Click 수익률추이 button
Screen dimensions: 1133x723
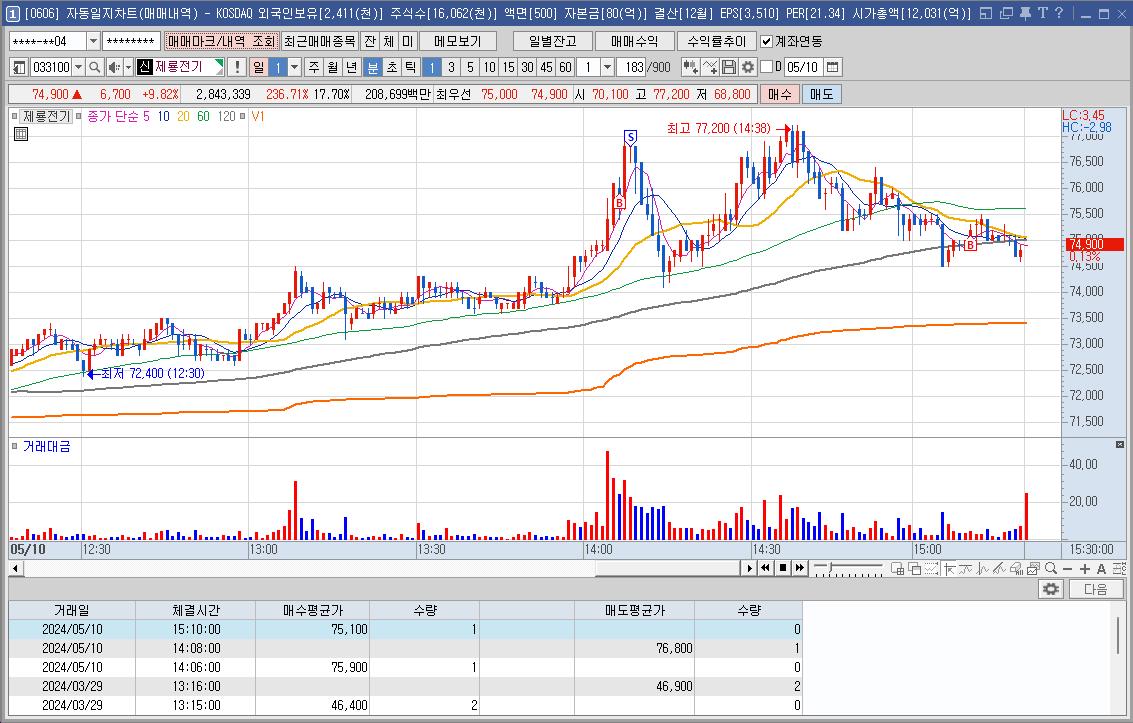(716, 41)
